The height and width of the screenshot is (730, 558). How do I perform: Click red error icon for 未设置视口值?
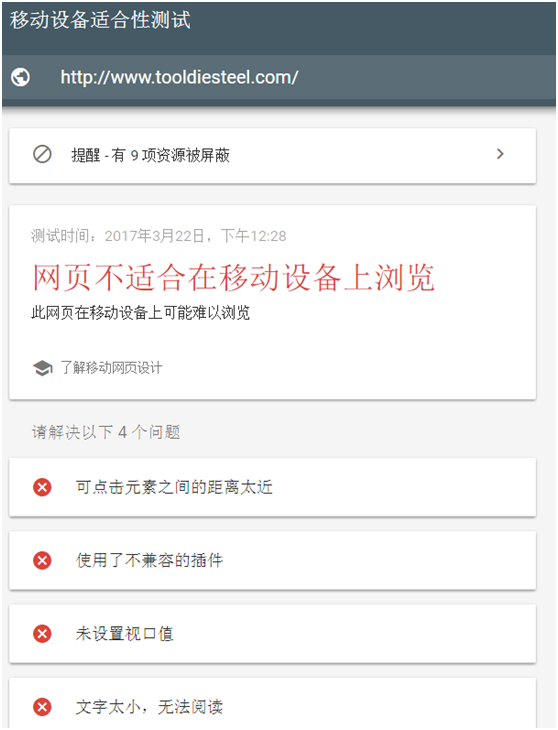[42, 634]
